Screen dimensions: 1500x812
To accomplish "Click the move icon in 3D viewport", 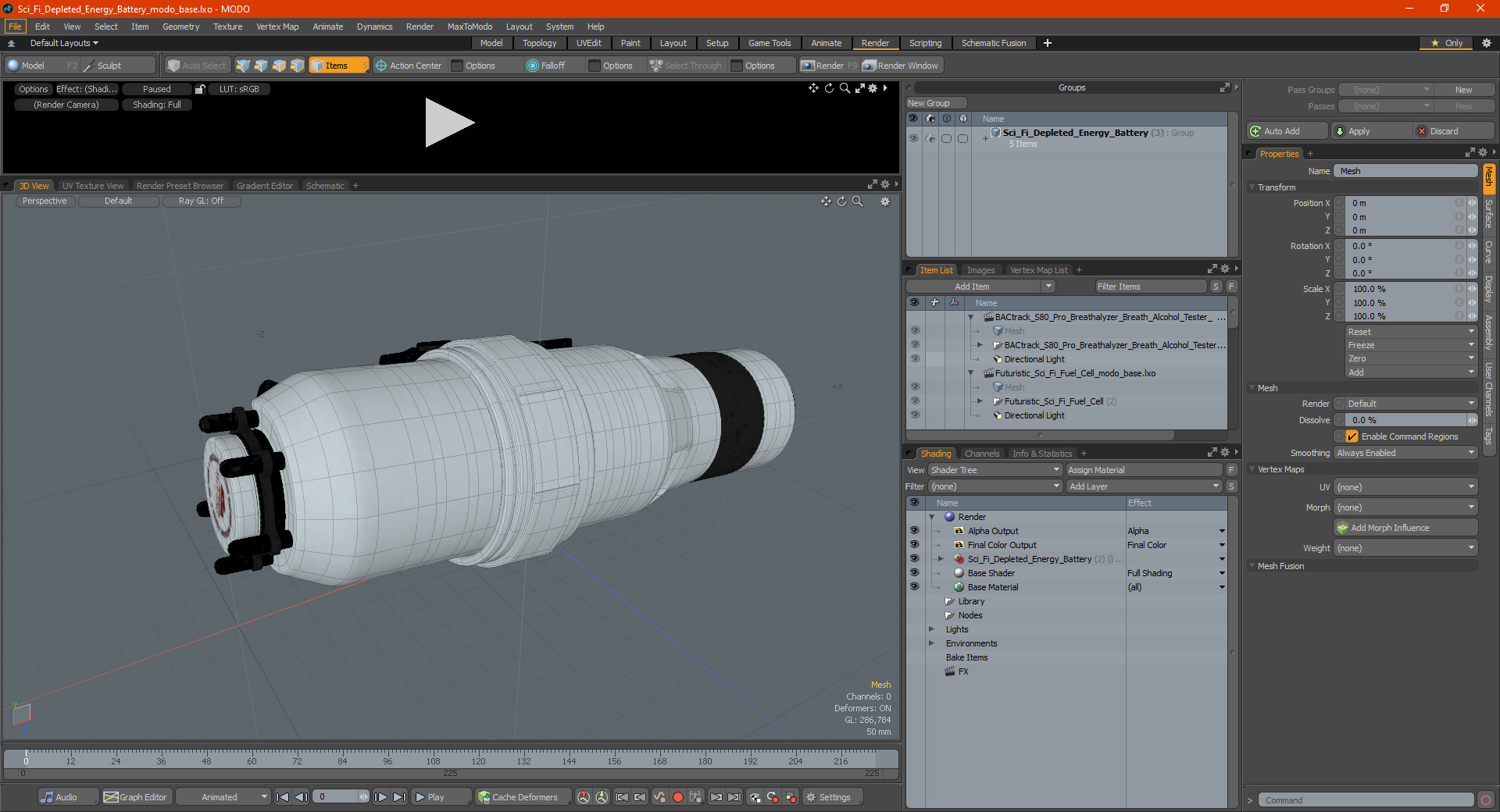I will pos(826,201).
